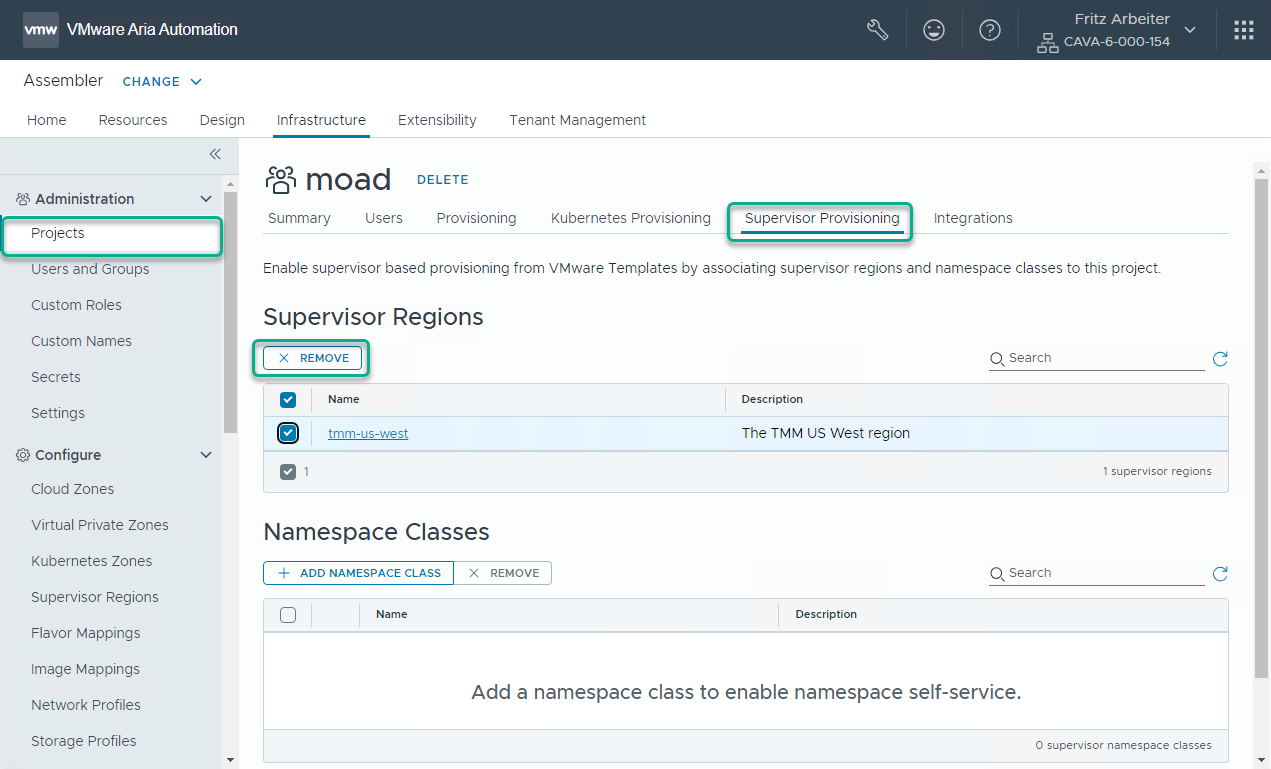Click REMOVE button under Namespace Classes

coord(503,573)
